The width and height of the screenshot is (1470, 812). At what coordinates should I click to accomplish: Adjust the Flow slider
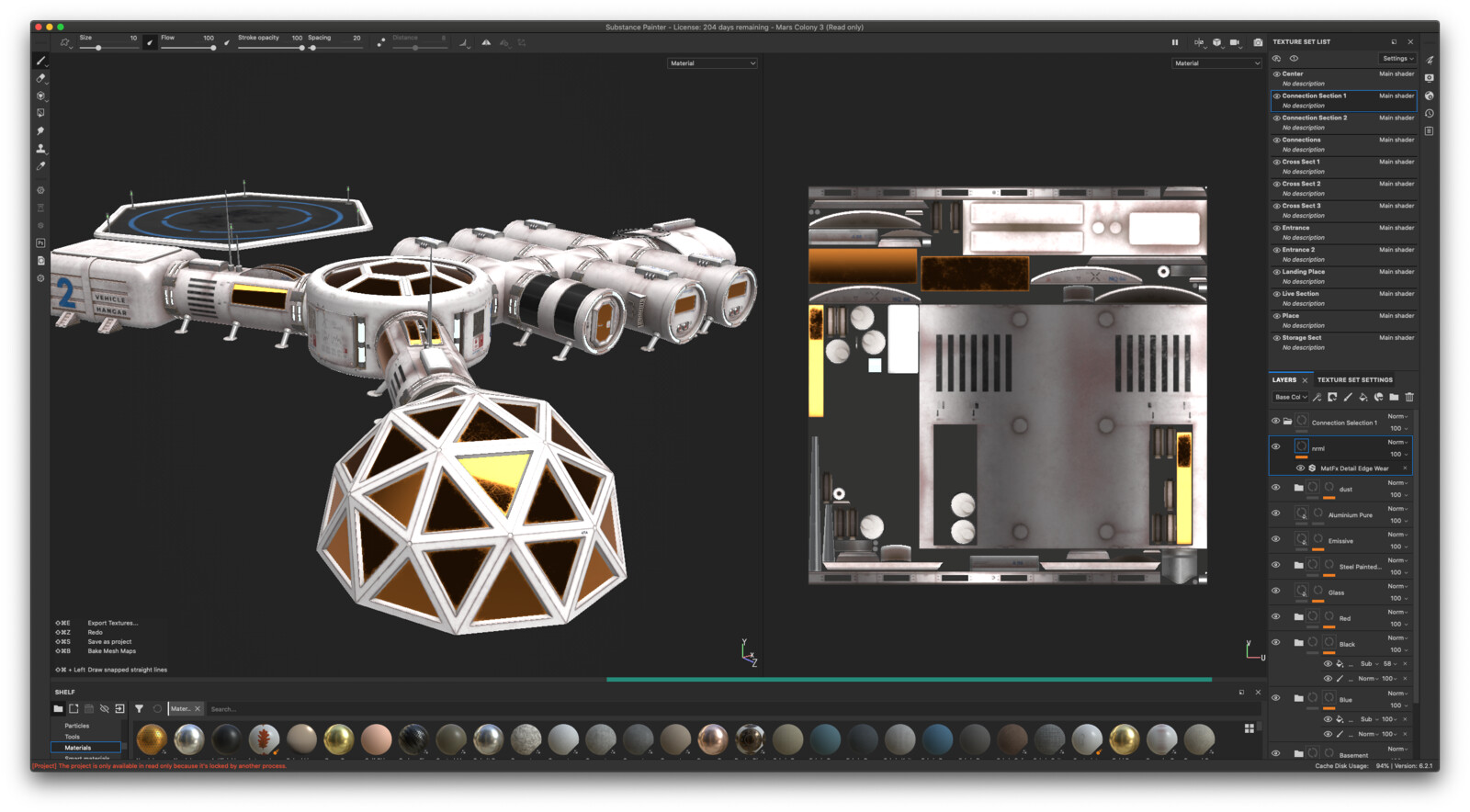point(188,47)
